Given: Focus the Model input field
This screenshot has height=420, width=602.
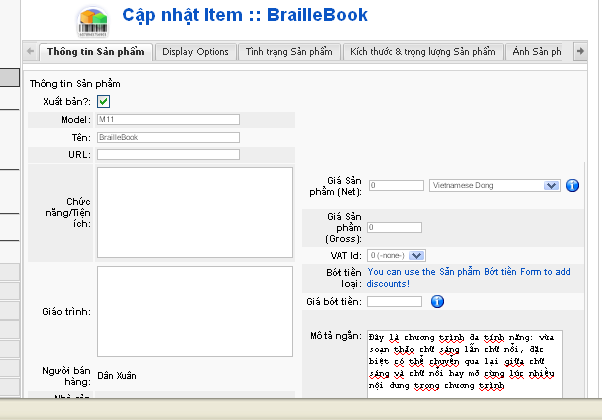Looking at the screenshot, I should click(x=168, y=119).
